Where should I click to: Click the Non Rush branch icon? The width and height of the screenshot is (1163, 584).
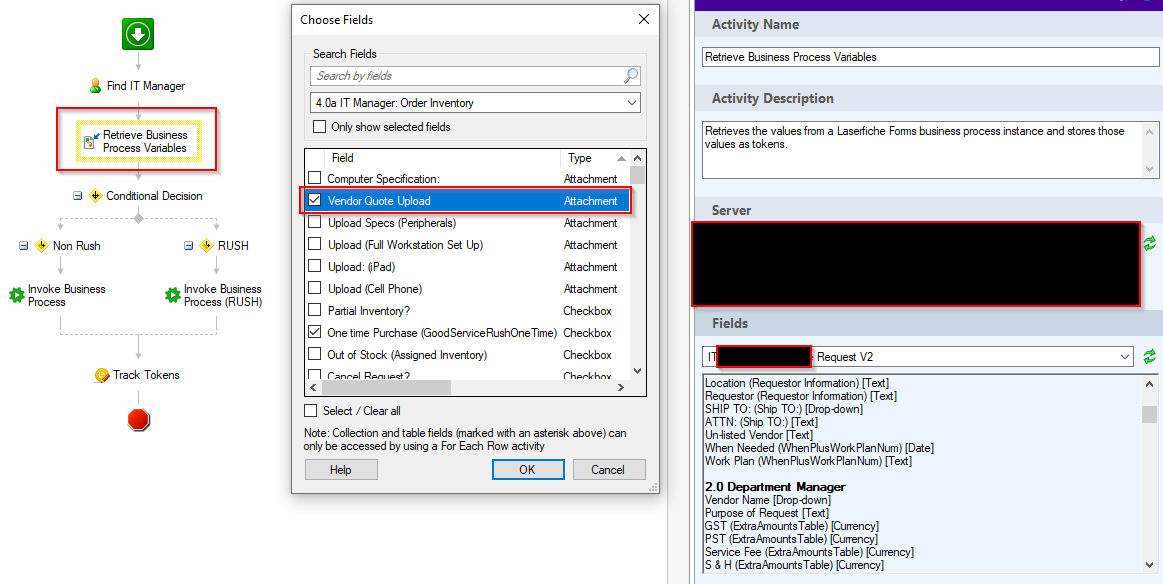tap(42, 246)
